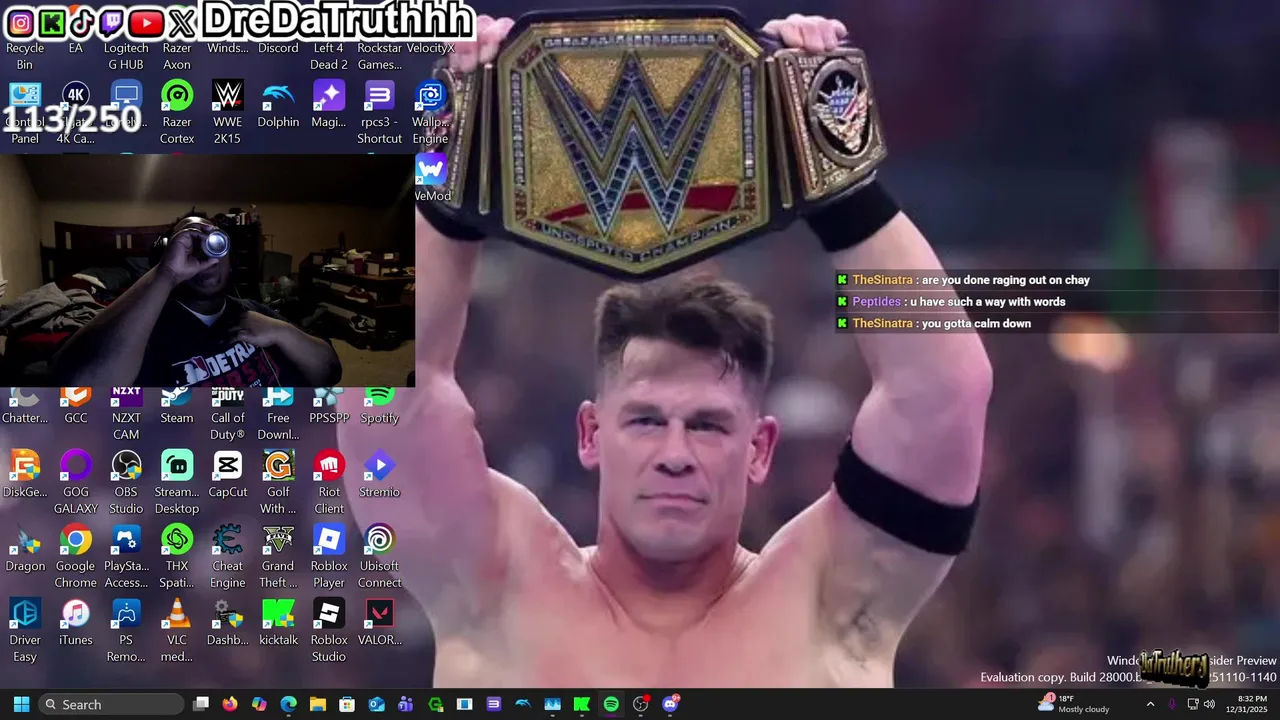
Task: Open the Windows Start menu
Action: [x=21, y=704]
